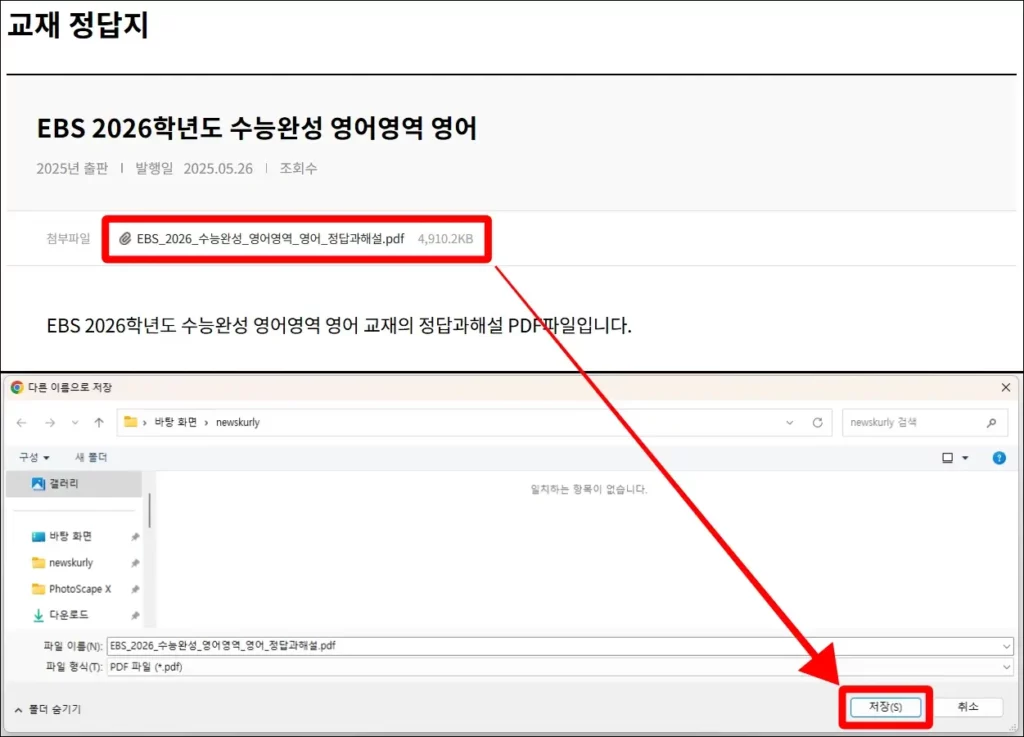The width and height of the screenshot is (1024, 737).
Task: Unpin newskurly with its pin icon
Action: [135, 563]
